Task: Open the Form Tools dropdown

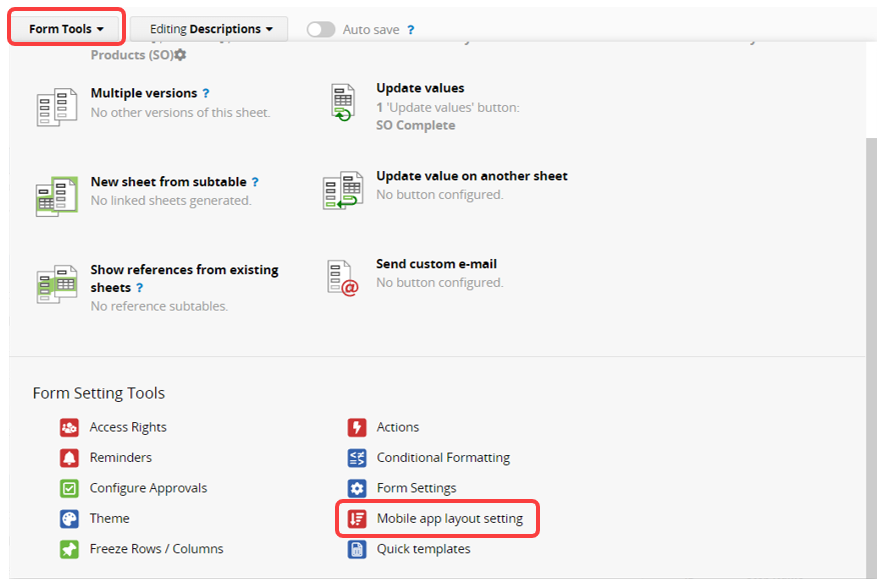Action: click(x=66, y=29)
